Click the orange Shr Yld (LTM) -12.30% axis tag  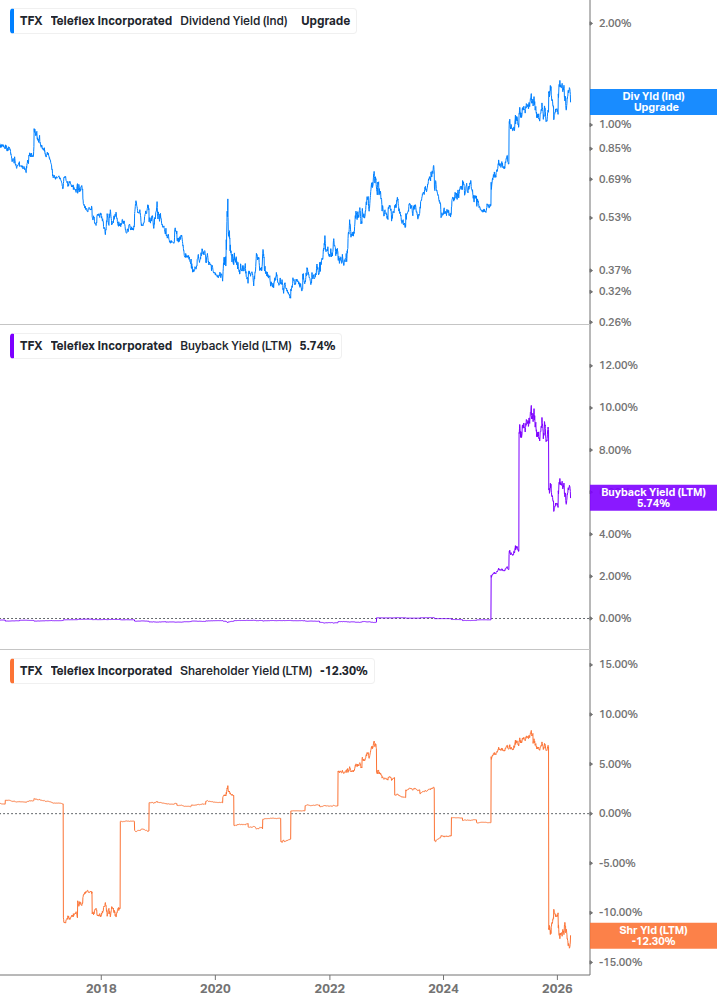pyautogui.click(x=653, y=936)
